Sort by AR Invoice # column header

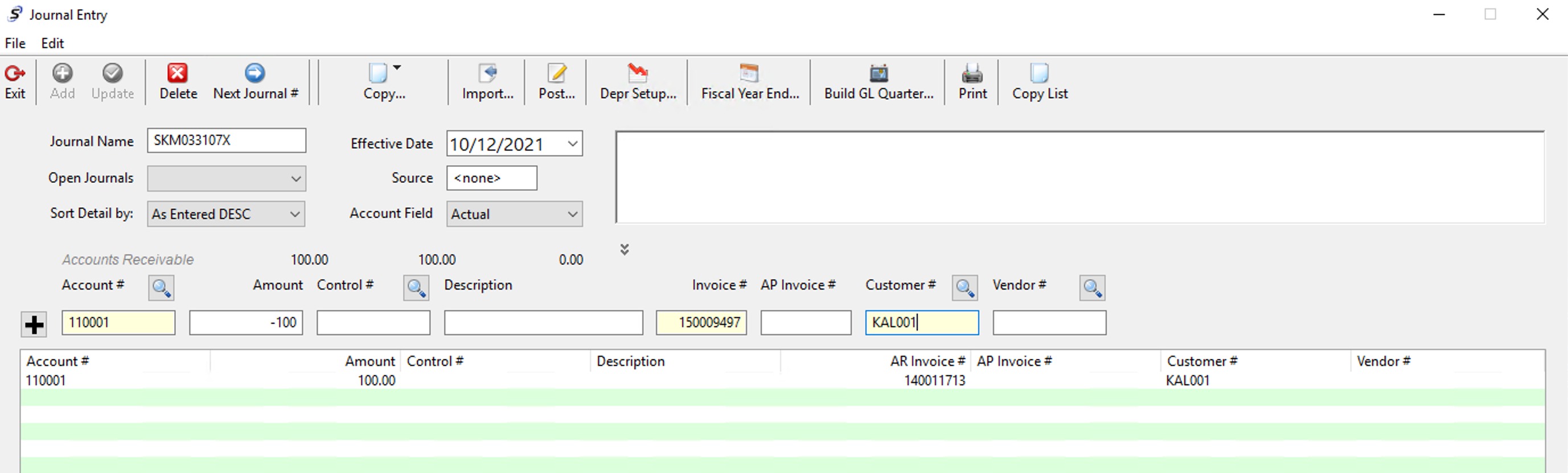click(875, 361)
